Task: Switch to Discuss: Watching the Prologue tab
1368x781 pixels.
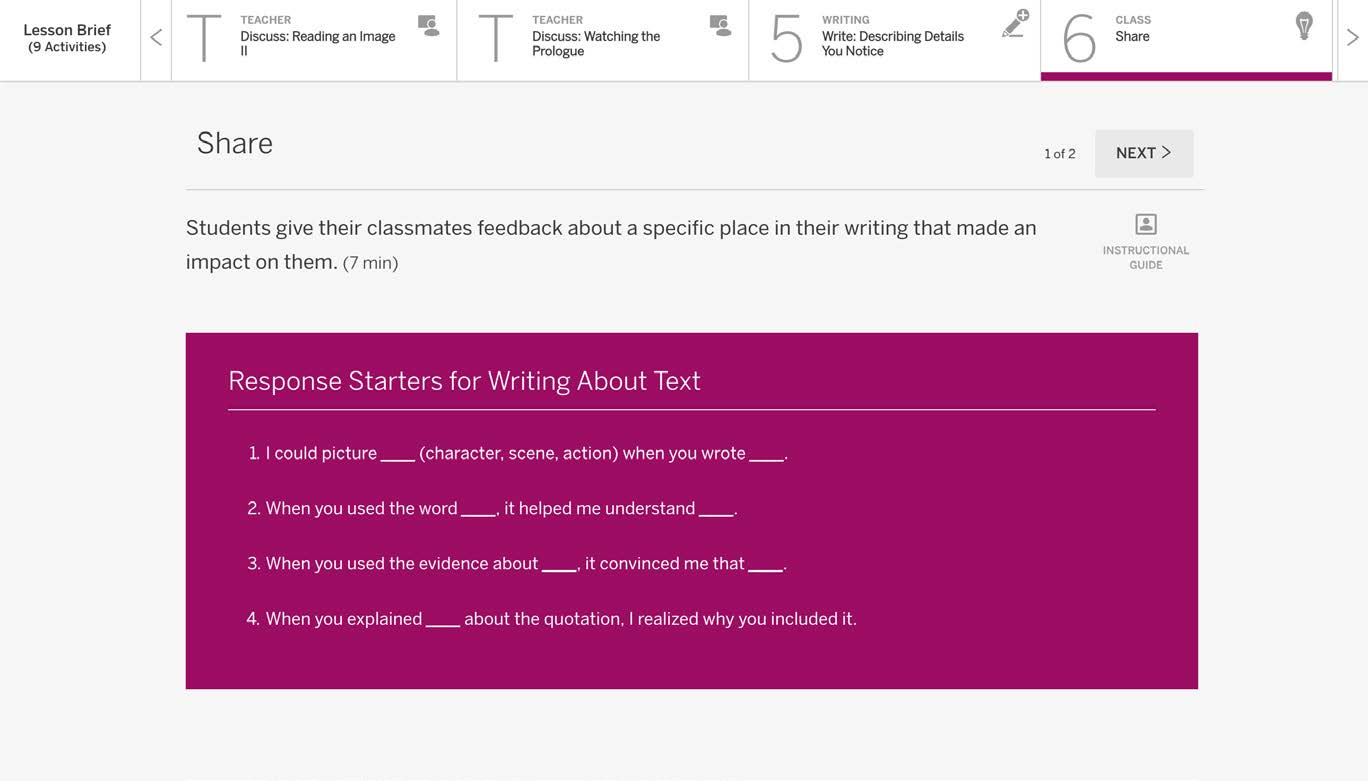Action: click(x=603, y=40)
